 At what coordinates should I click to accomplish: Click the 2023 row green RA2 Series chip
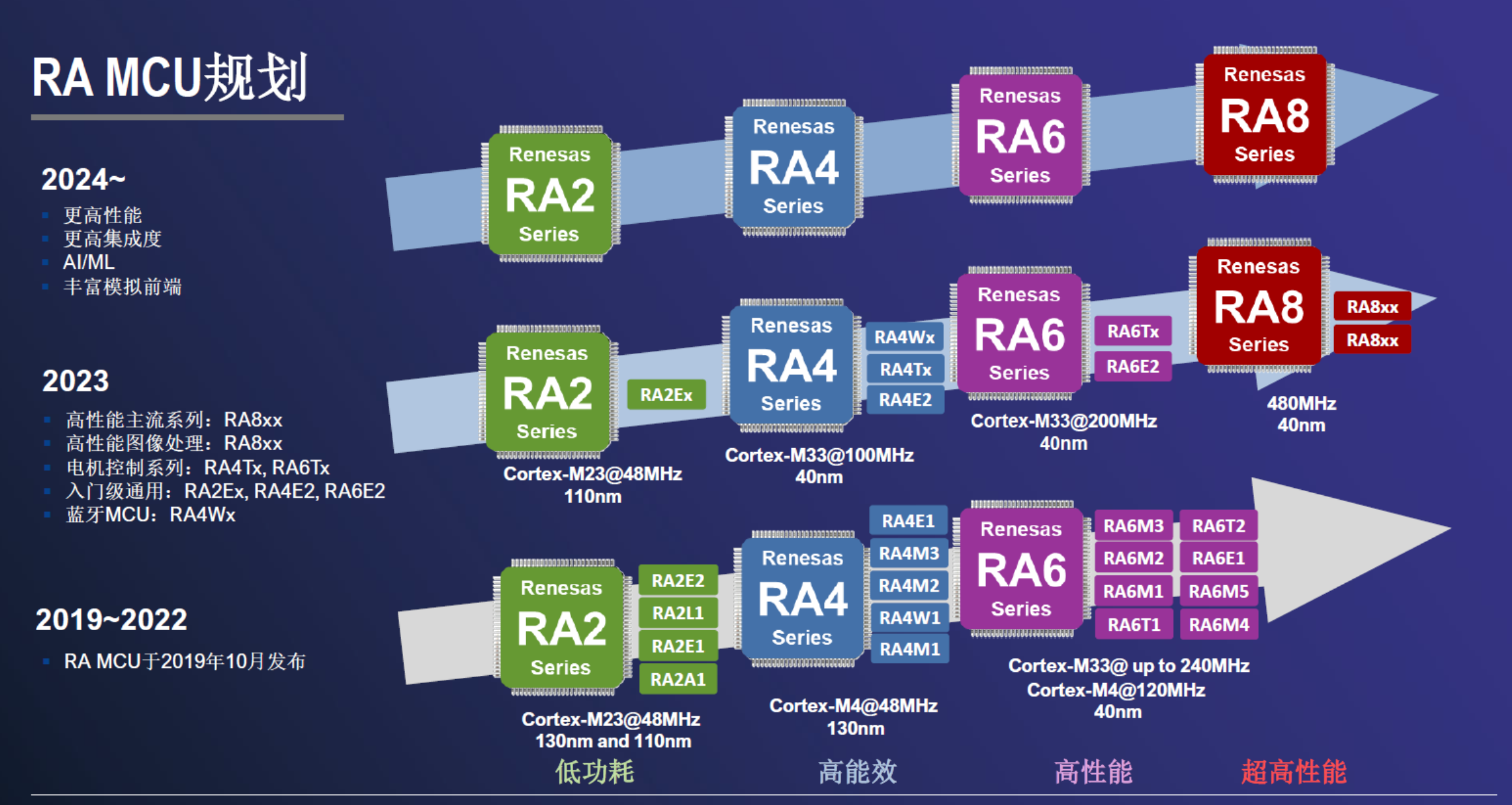point(547,392)
